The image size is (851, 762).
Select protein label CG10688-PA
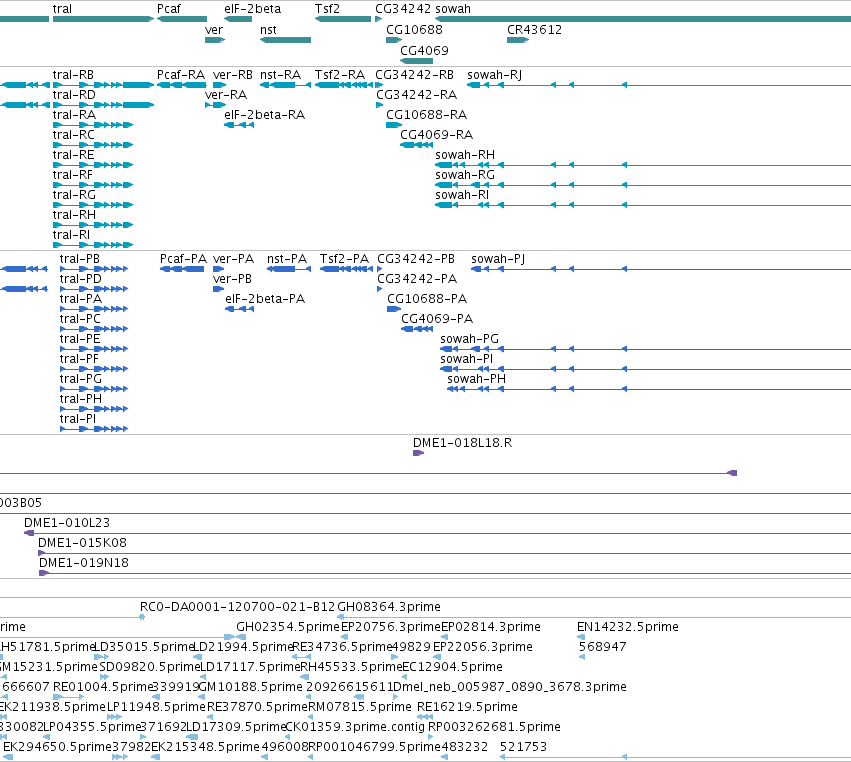coord(427,299)
